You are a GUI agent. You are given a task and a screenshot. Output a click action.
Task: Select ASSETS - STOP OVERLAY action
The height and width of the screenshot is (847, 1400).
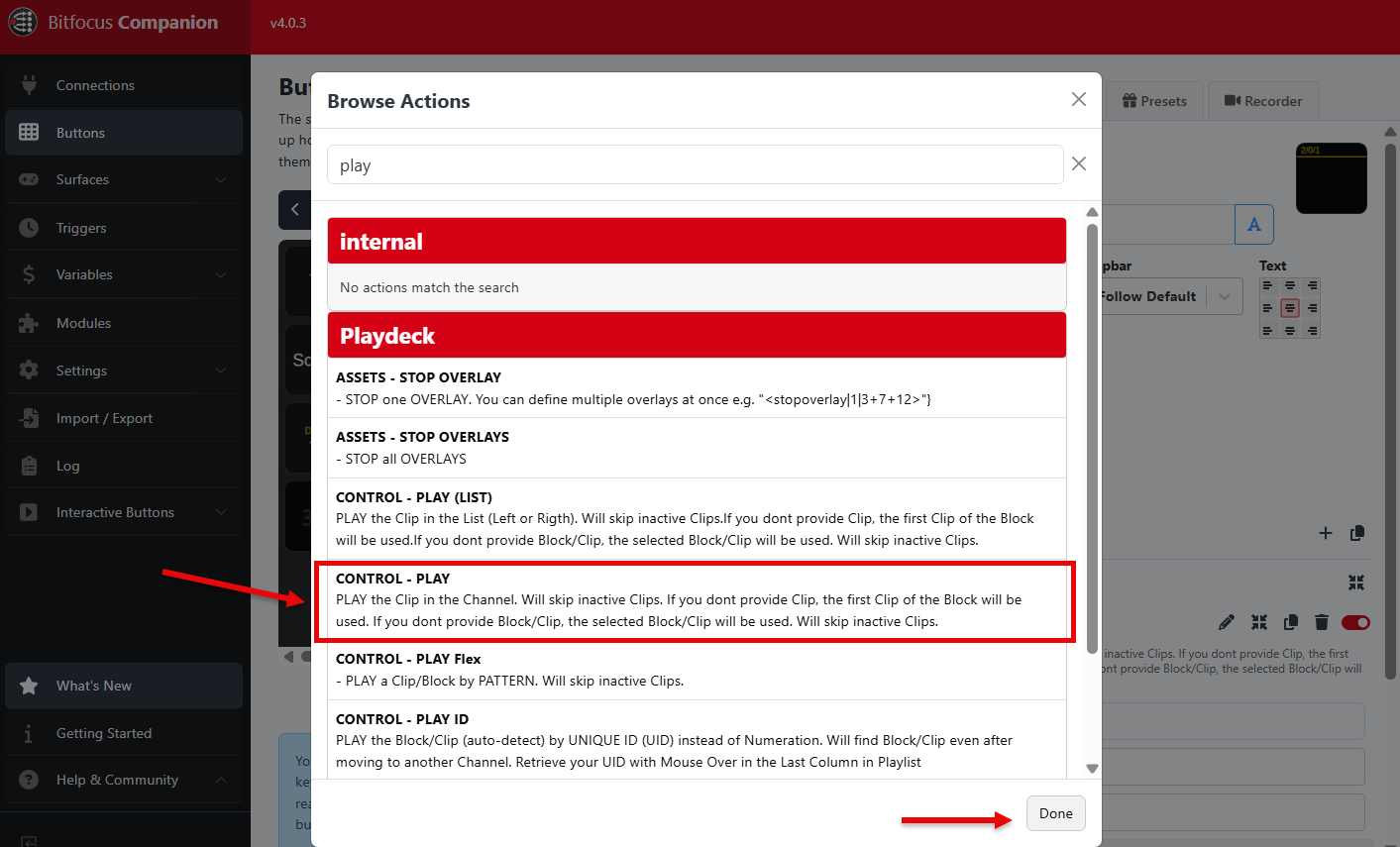(697, 388)
